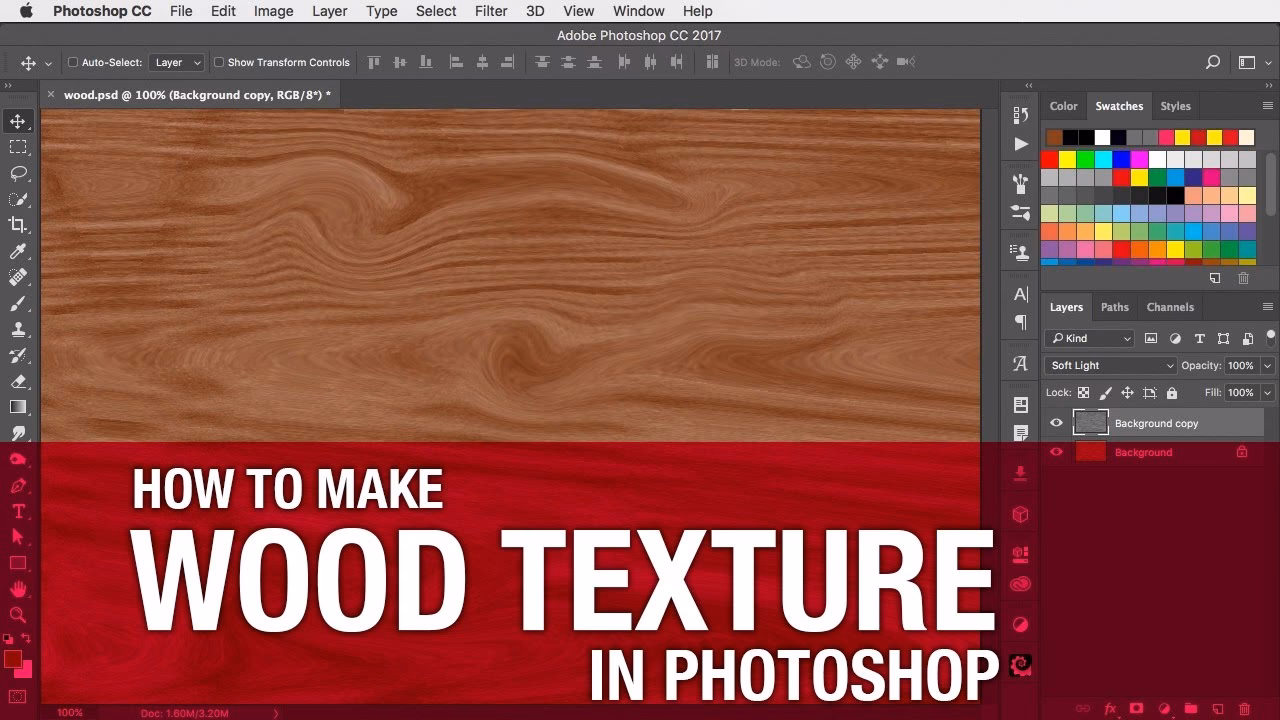Select the Zoom tool
The width and height of the screenshot is (1280, 720).
tap(18, 615)
